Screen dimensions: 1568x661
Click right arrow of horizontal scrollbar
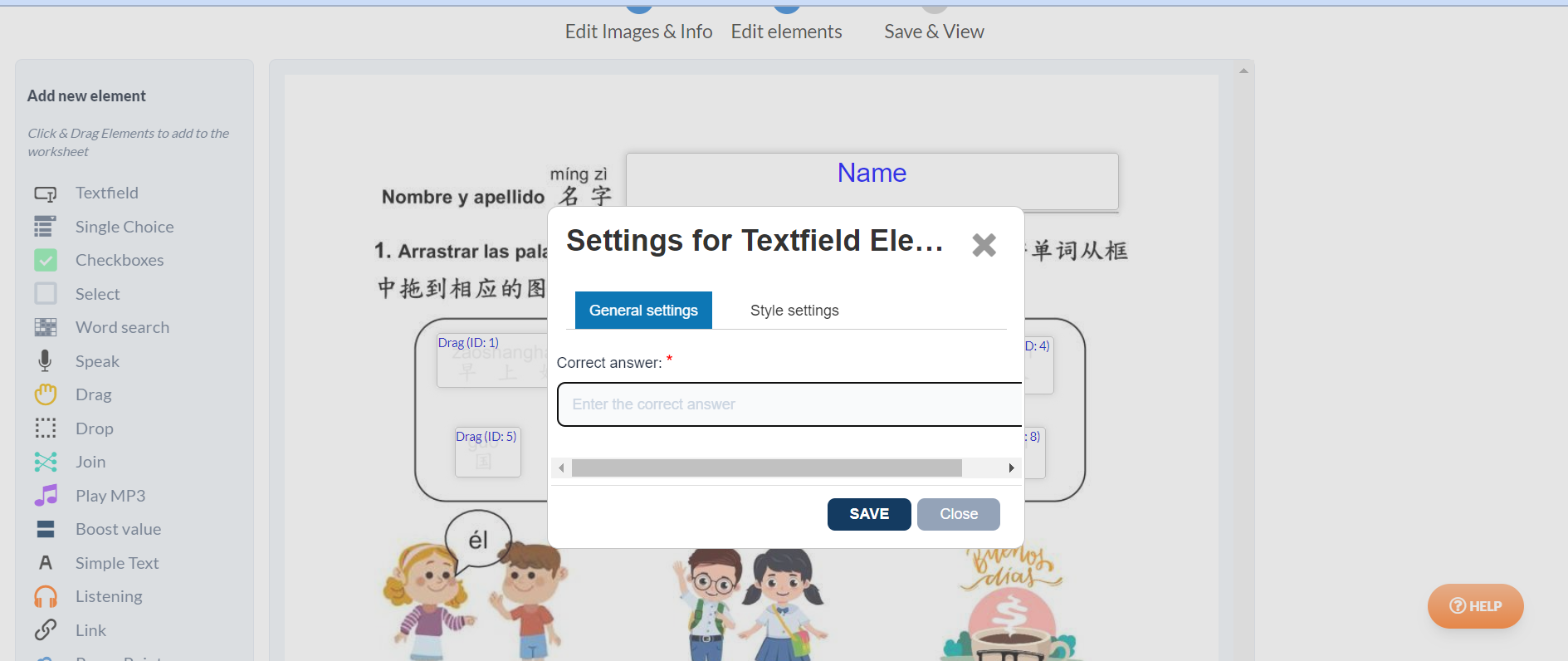[x=1011, y=468]
